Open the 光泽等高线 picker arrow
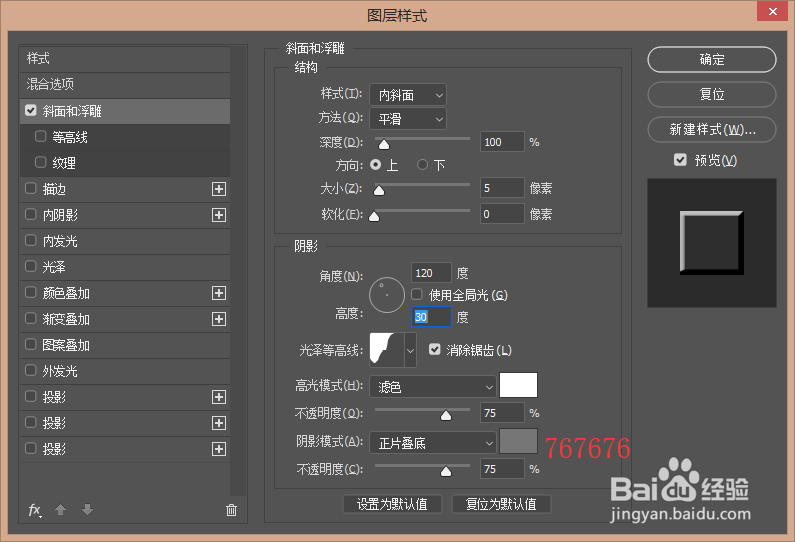 coord(411,350)
